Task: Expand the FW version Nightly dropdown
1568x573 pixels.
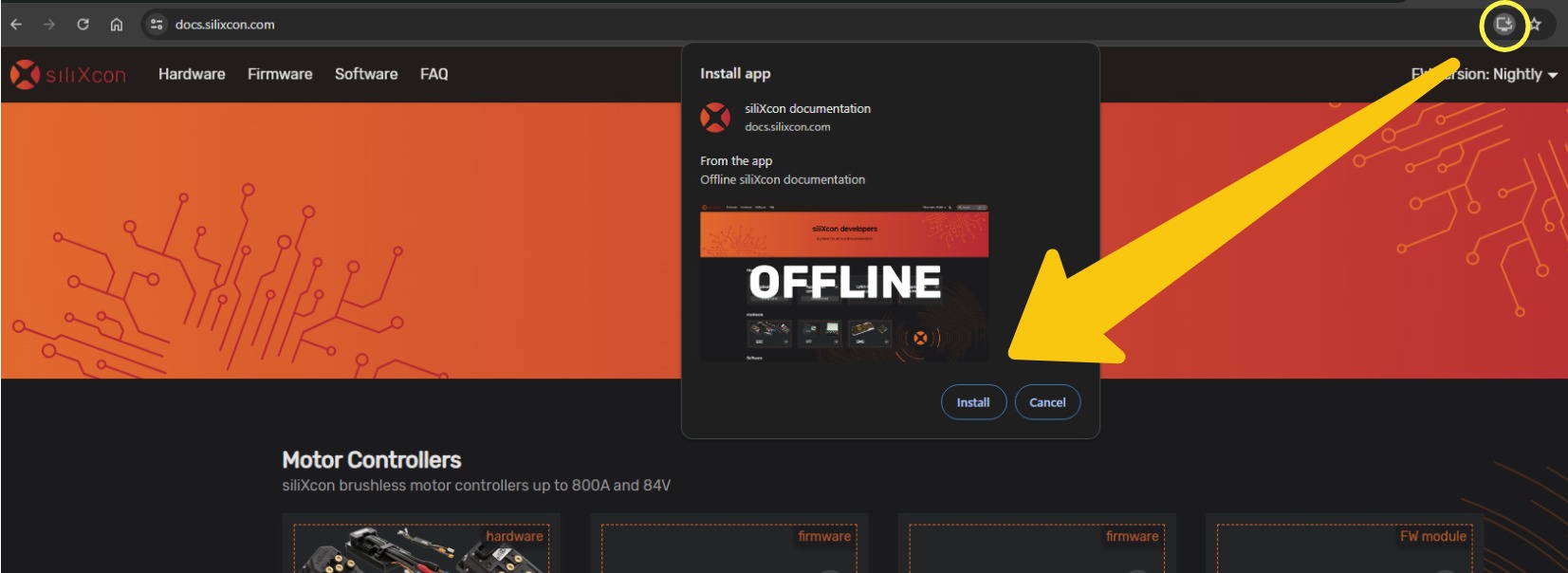Action: click(x=1485, y=74)
